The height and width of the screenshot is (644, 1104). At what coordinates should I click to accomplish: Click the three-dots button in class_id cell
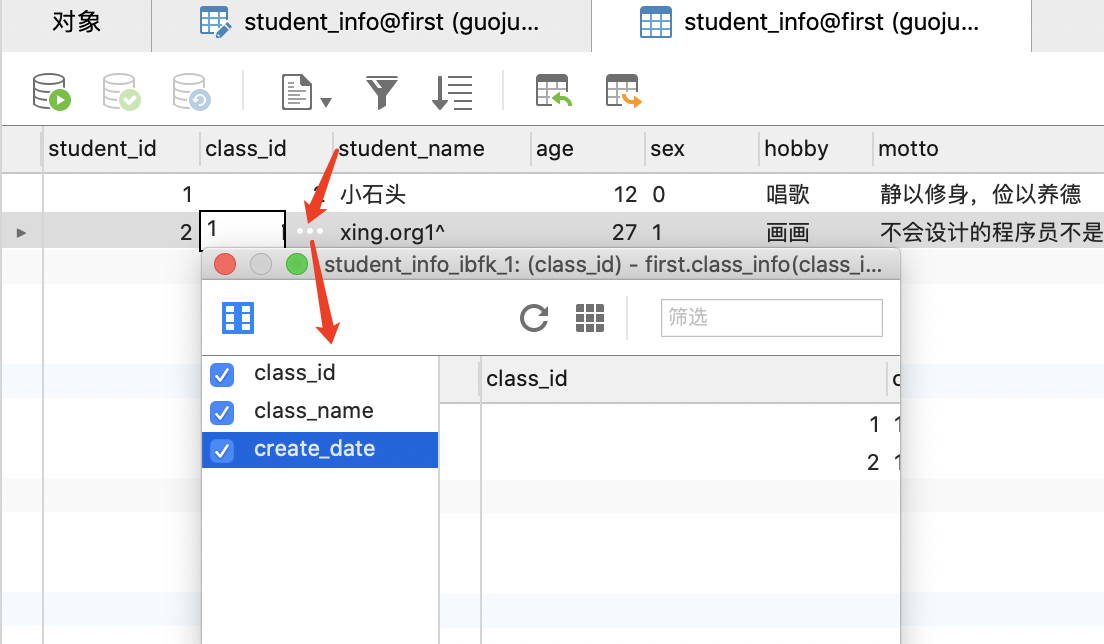[310, 232]
